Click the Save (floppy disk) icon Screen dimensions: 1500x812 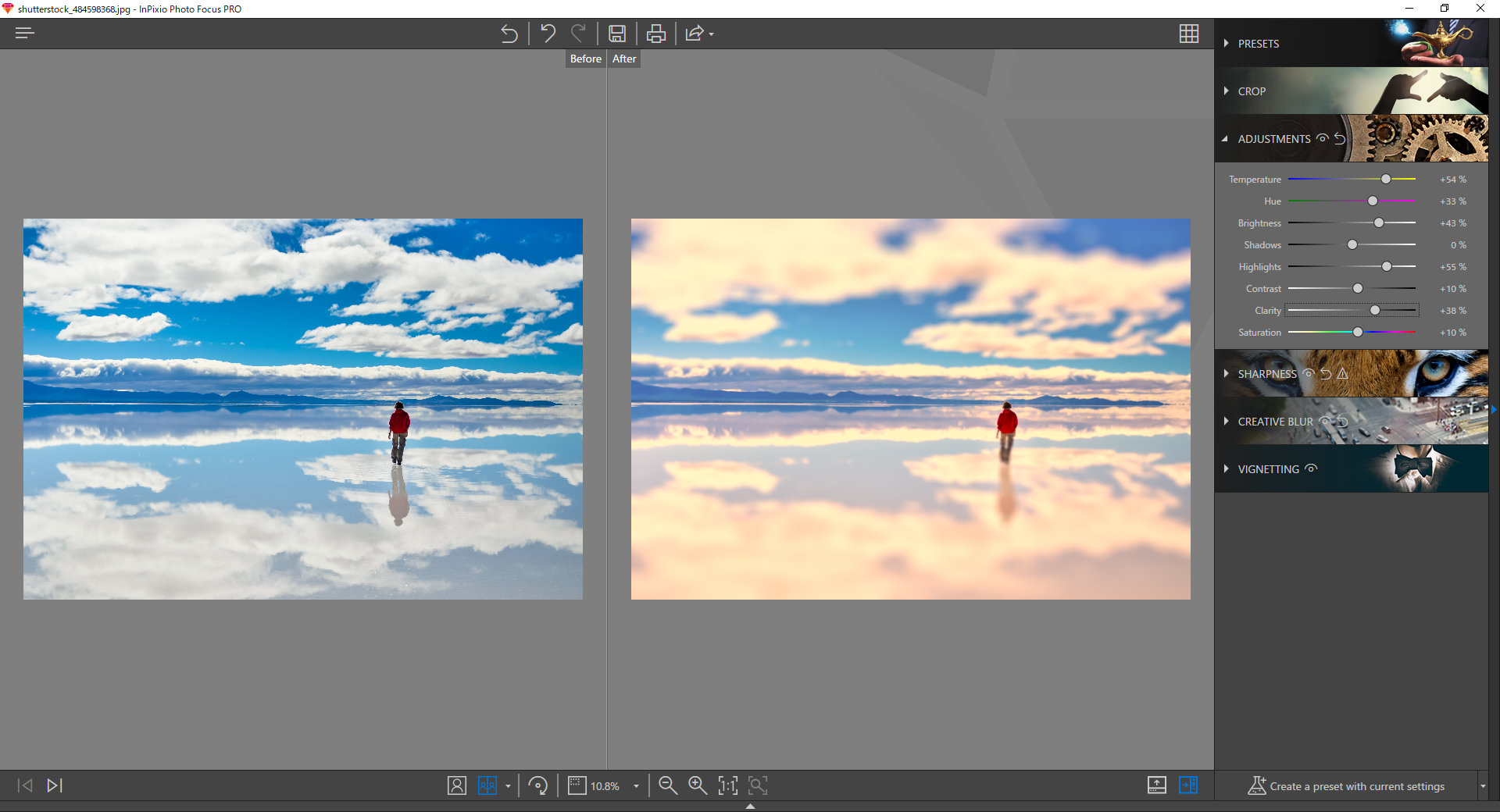pyautogui.click(x=617, y=34)
